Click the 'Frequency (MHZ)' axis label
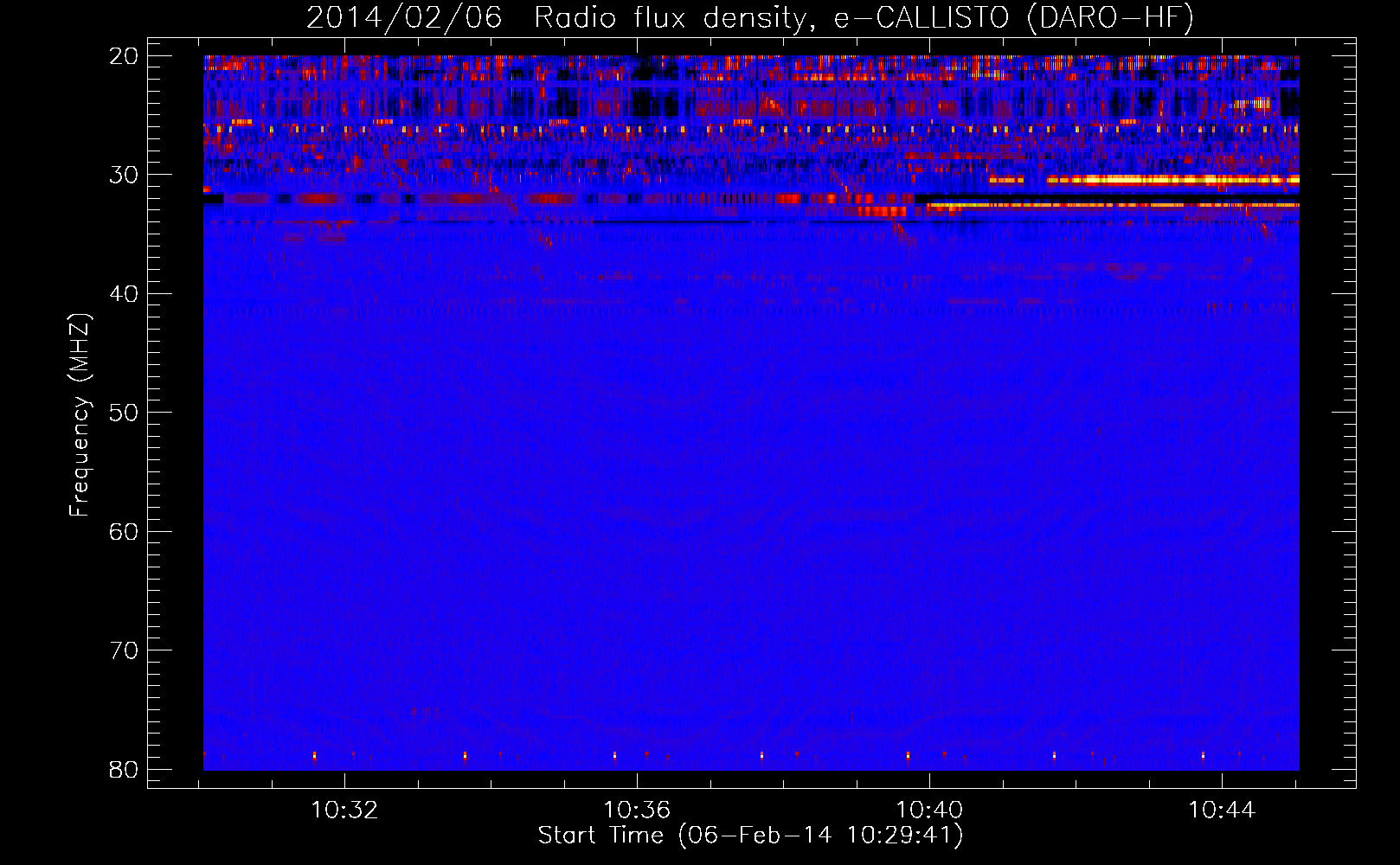The height and width of the screenshot is (865, 1400). click(x=80, y=415)
